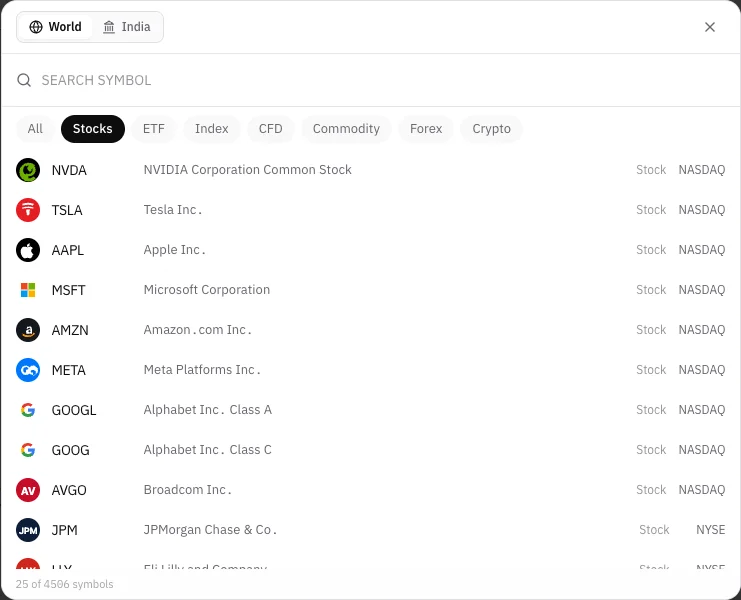Open the GOOG ticker

tap(70, 450)
